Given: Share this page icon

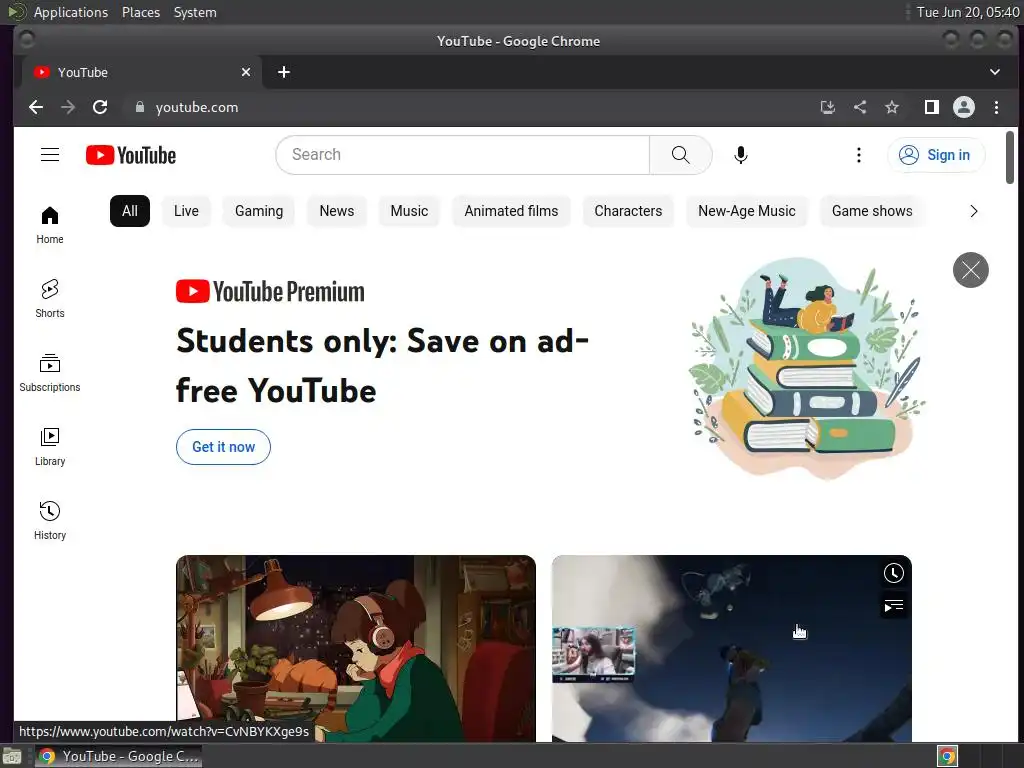Looking at the screenshot, I should [x=860, y=107].
